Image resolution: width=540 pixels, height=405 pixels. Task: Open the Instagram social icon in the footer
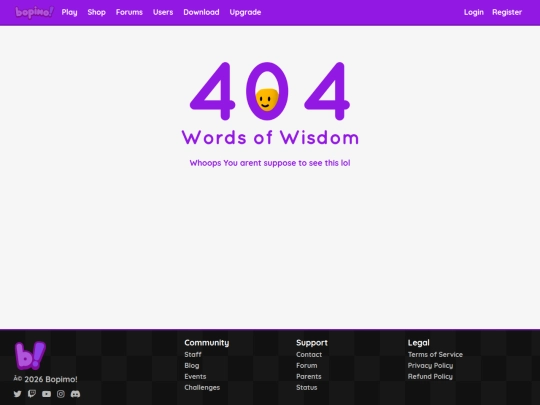[x=61, y=394]
